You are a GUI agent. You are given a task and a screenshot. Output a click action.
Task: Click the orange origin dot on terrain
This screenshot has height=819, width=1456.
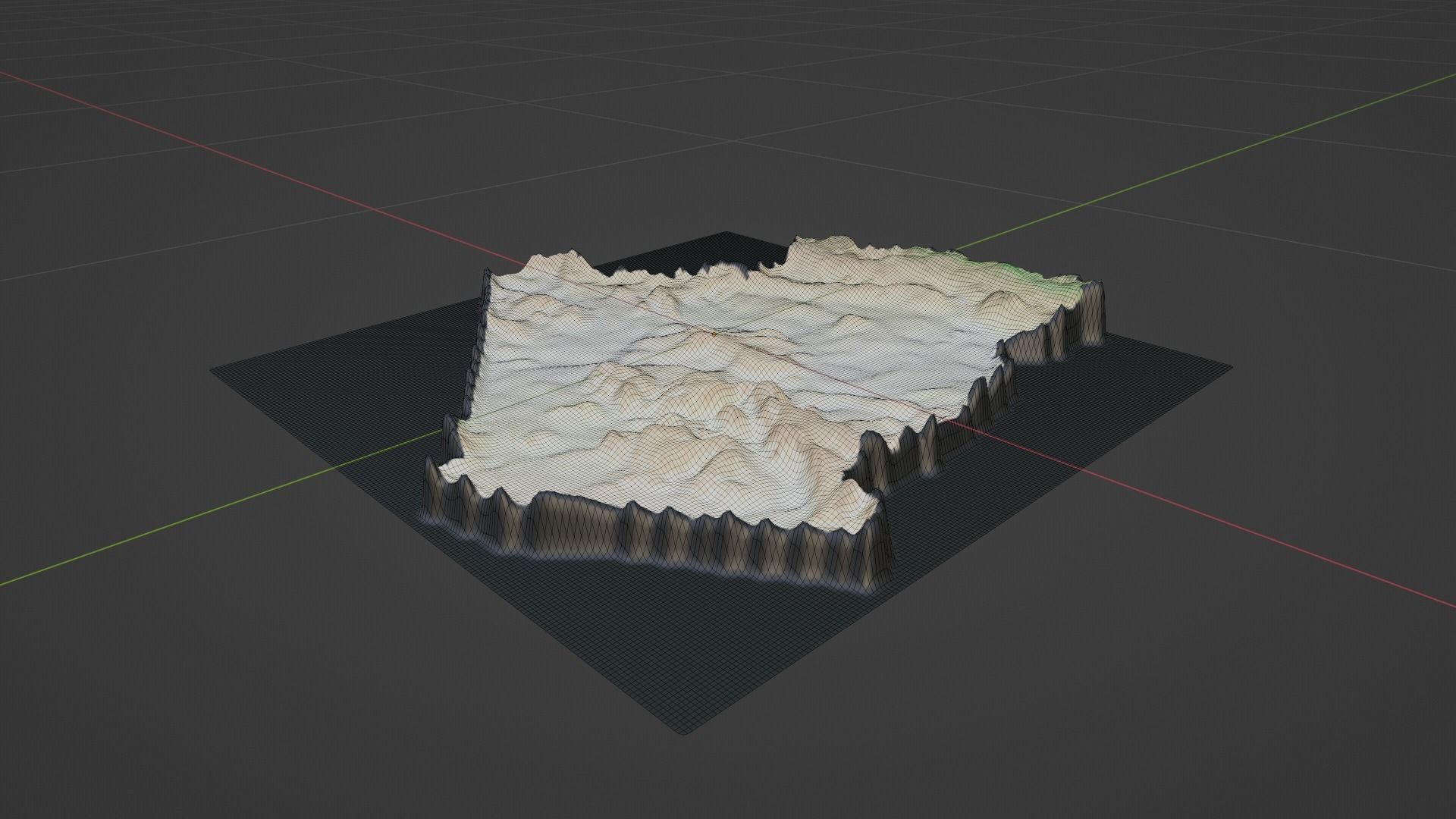click(714, 333)
